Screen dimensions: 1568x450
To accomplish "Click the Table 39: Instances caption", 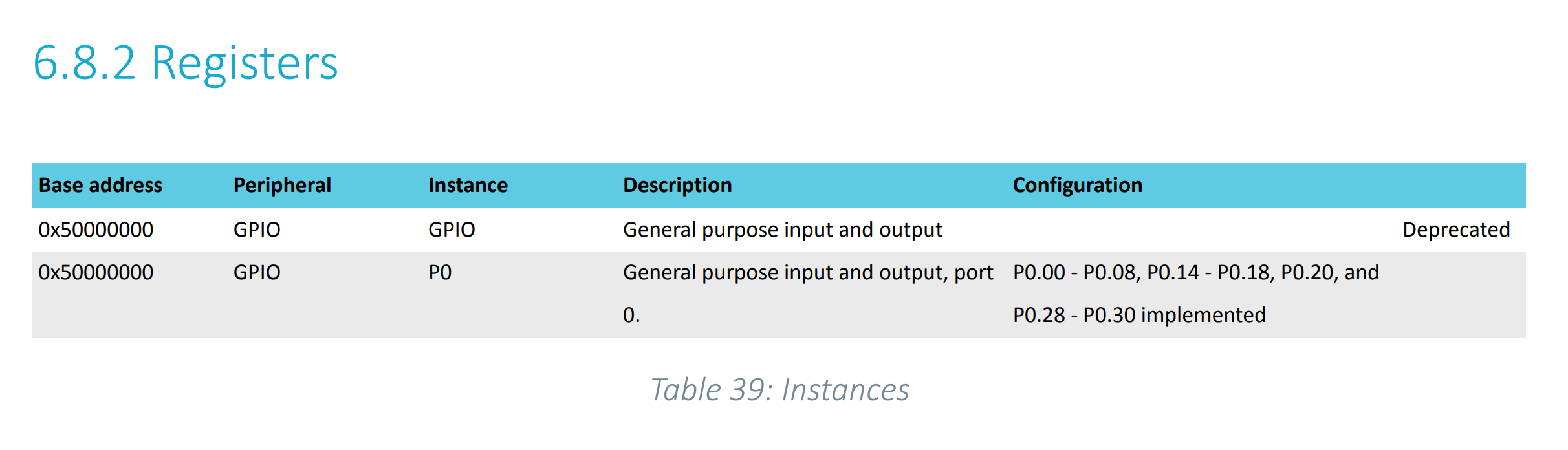I will [779, 390].
